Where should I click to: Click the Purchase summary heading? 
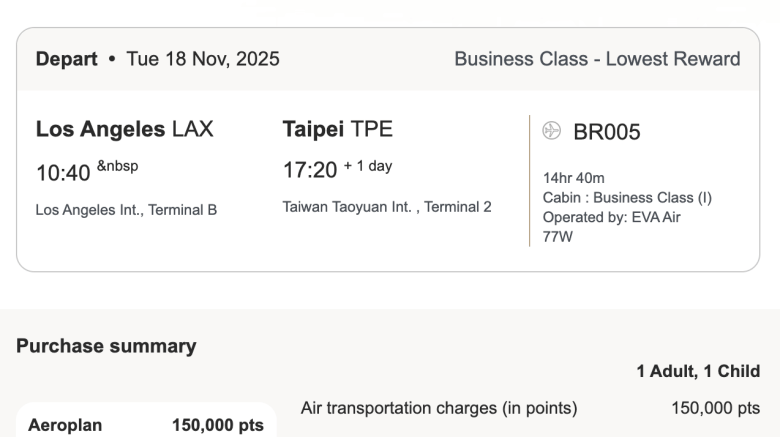point(106,346)
